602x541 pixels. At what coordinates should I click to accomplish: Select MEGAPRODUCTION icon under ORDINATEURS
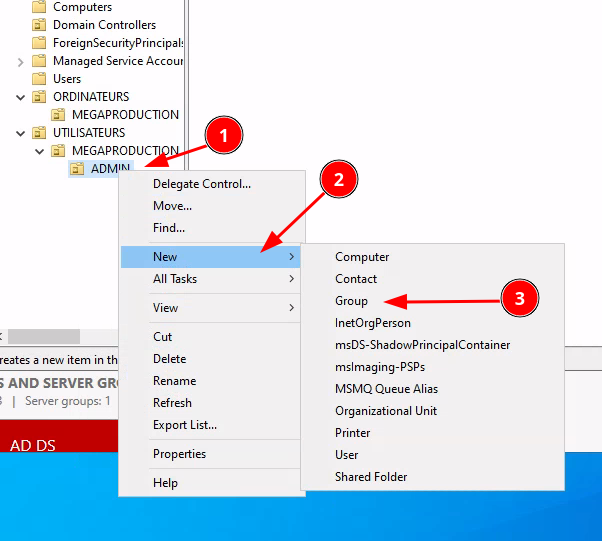point(59,115)
